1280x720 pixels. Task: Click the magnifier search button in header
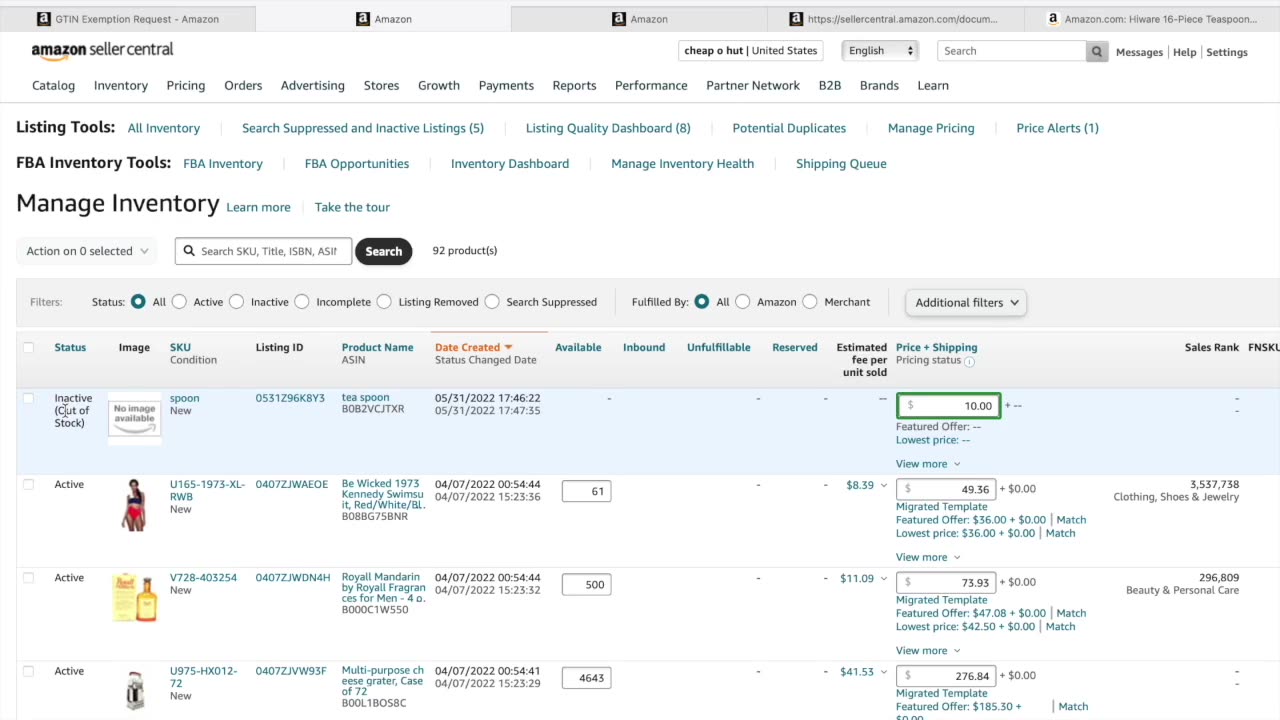(x=1097, y=51)
